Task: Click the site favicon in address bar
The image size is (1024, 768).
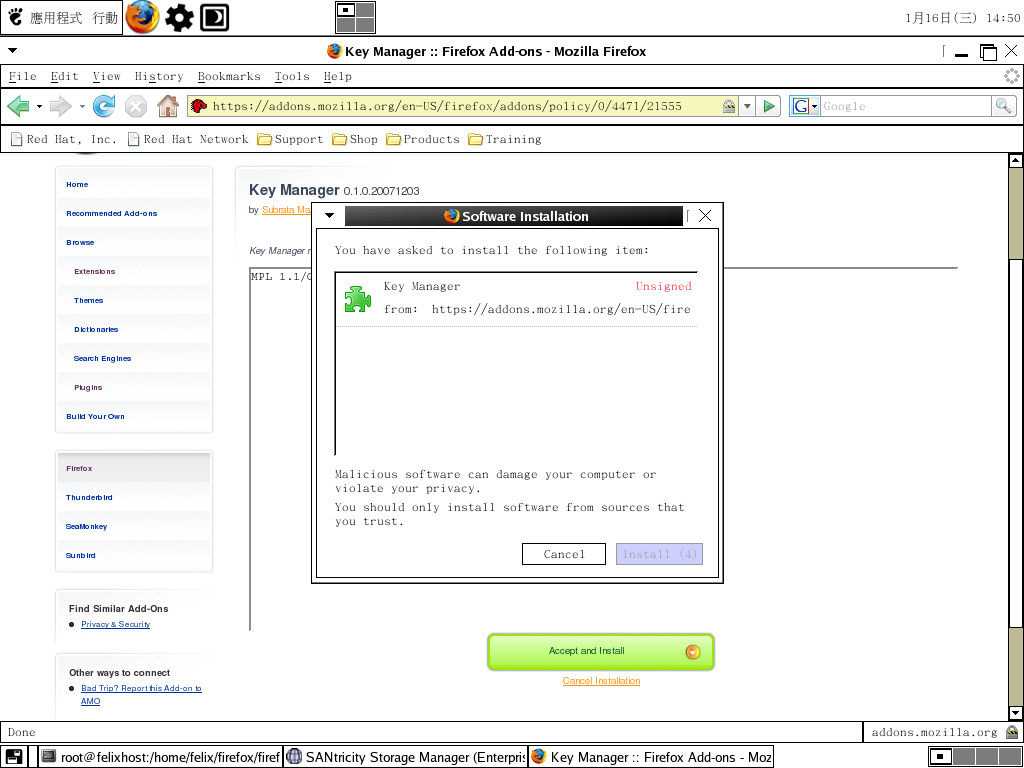Action: coord(199,106)
